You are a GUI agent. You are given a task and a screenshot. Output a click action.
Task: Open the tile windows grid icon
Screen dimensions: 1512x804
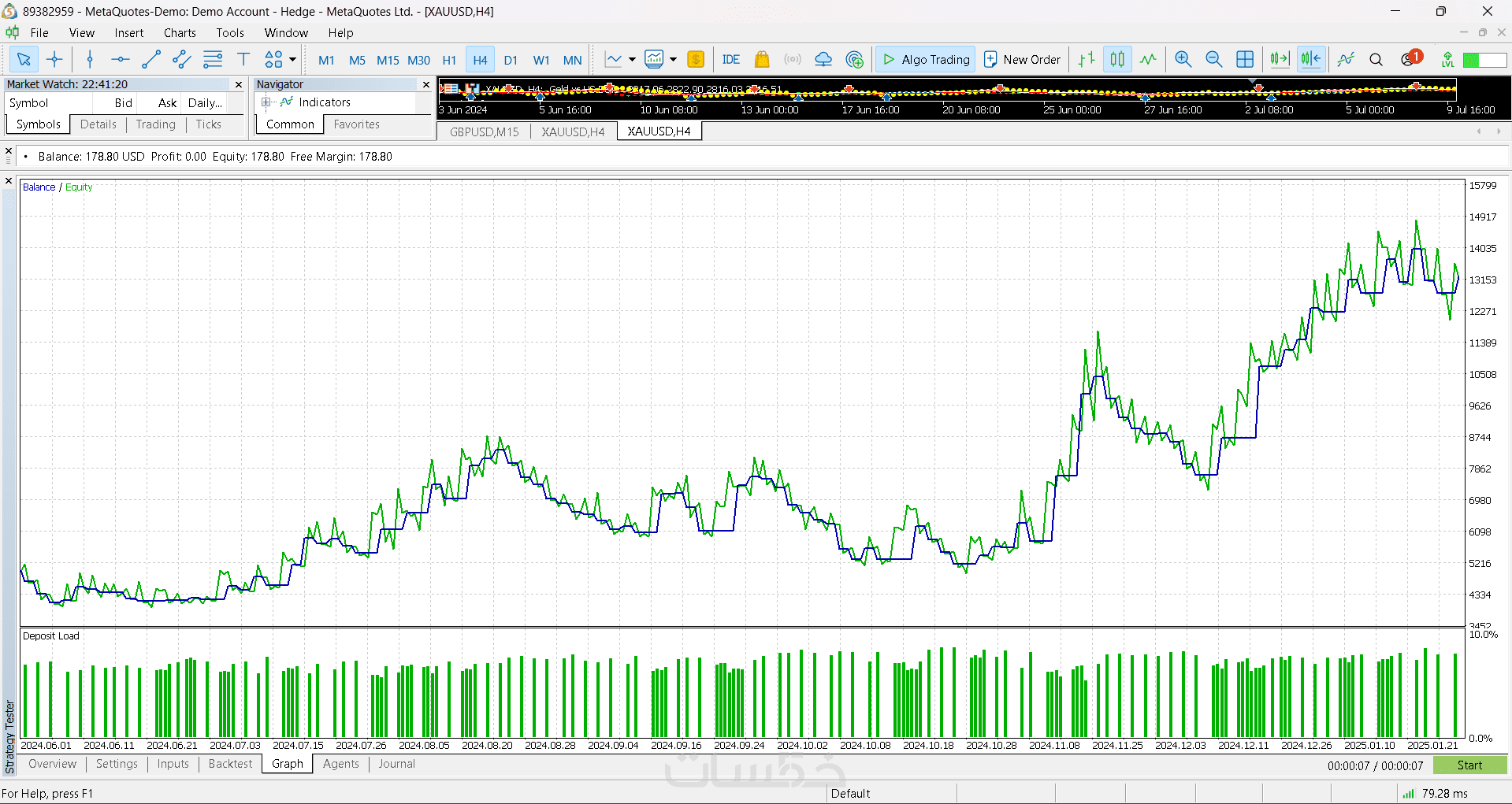pyautogui.click(x=1245, y=59)
